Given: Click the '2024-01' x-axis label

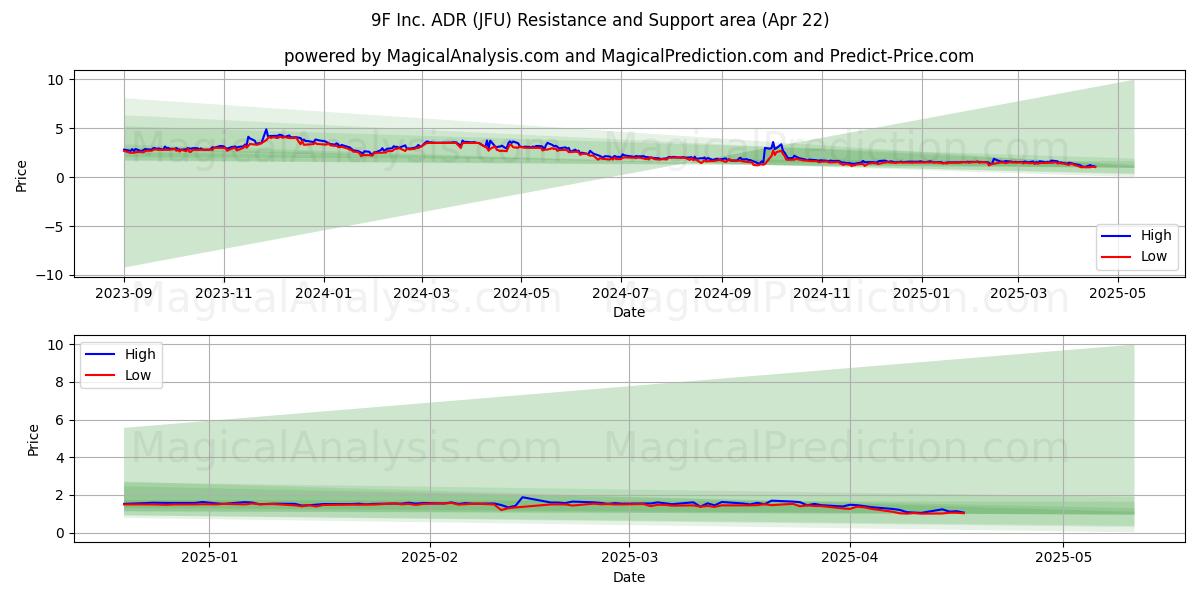Looking at the screenshot, I should pyautogui.click(x=324, y=294).
